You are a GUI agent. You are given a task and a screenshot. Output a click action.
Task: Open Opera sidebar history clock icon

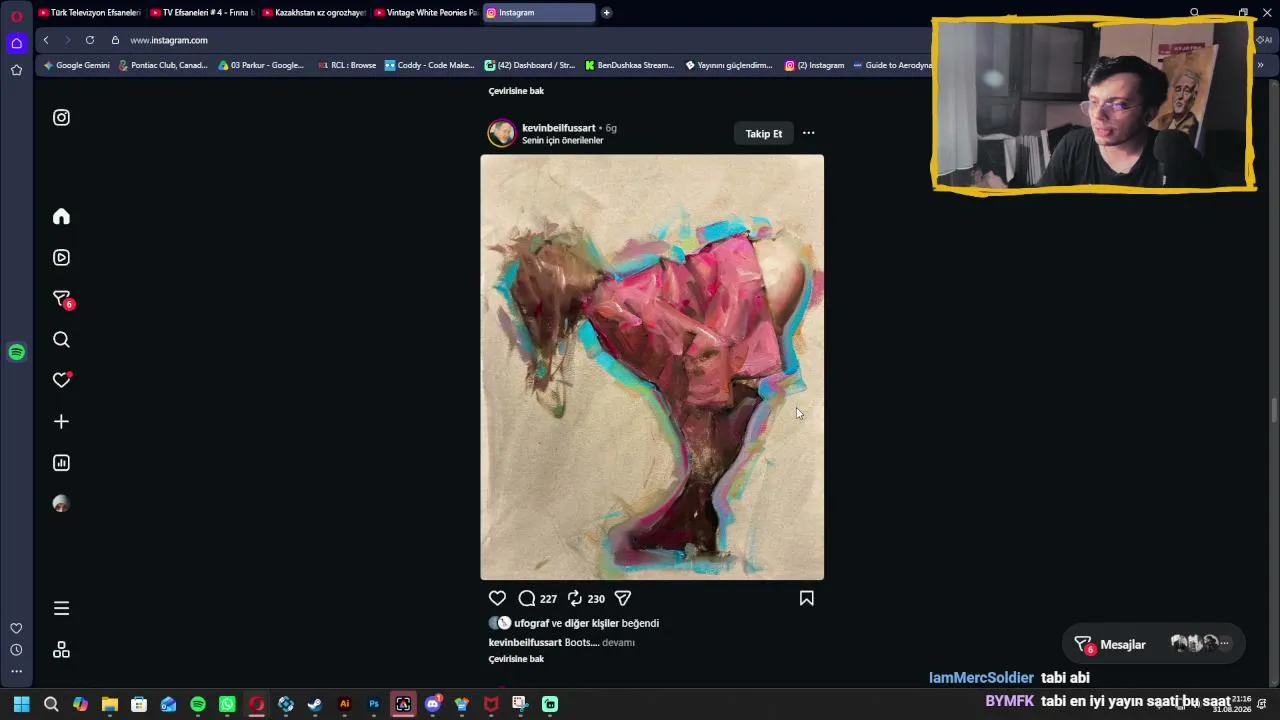16,650
